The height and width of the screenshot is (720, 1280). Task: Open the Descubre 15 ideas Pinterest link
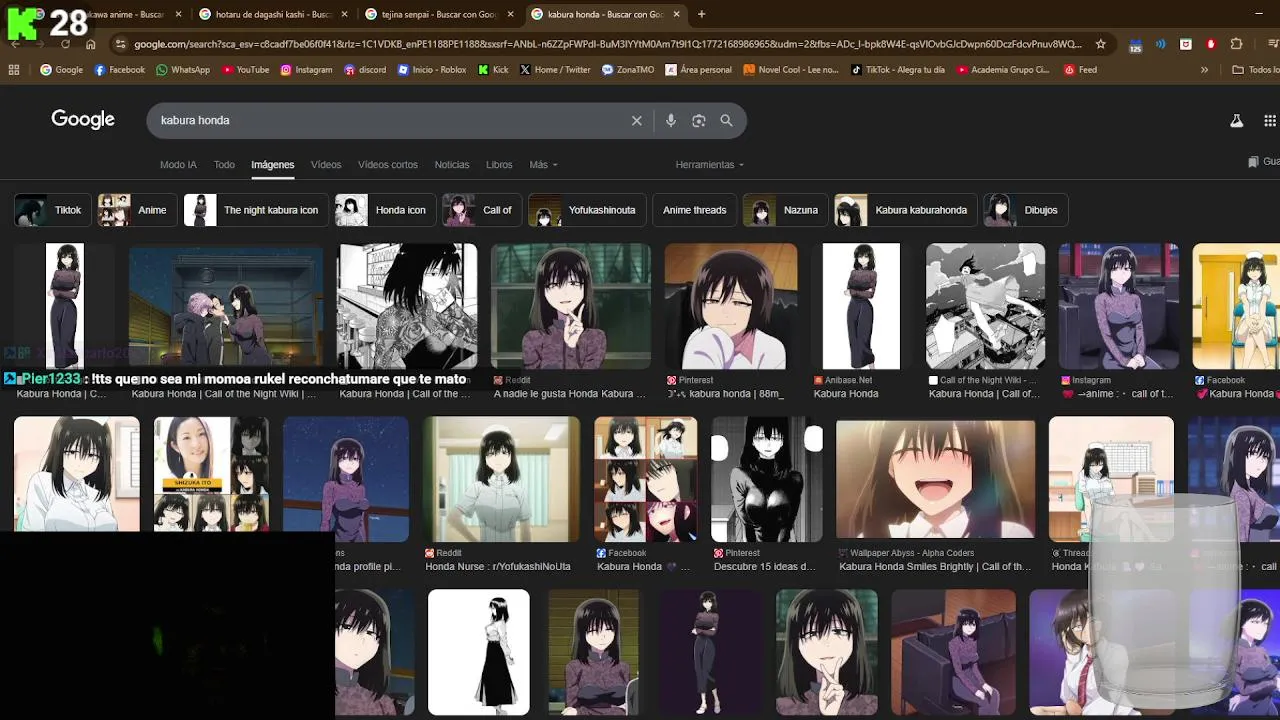[765, 566]
